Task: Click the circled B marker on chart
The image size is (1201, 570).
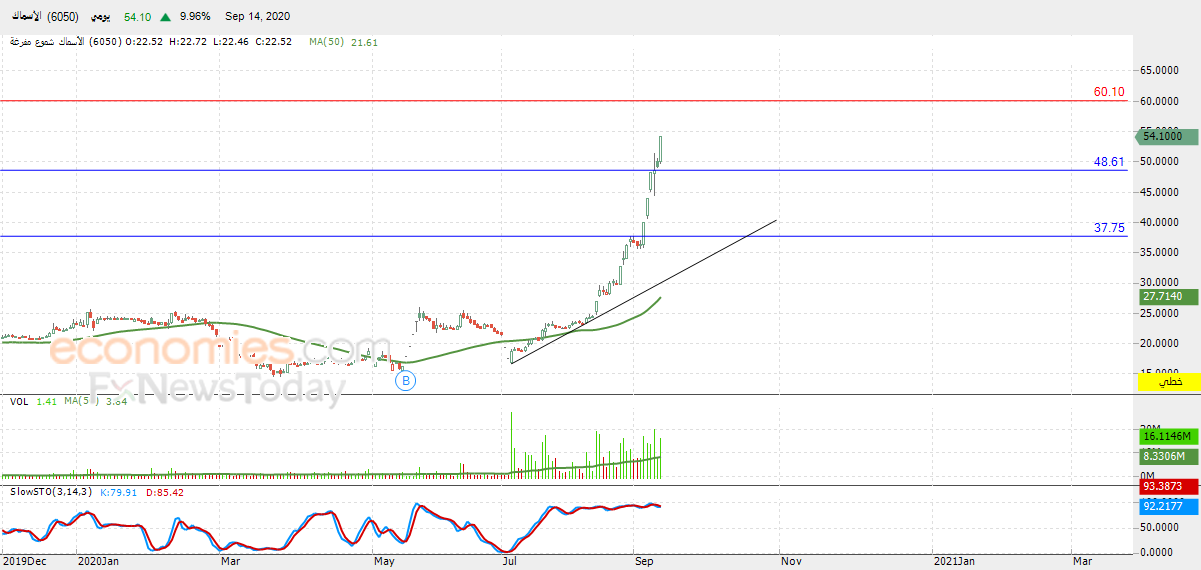Action: click(406, 381)
